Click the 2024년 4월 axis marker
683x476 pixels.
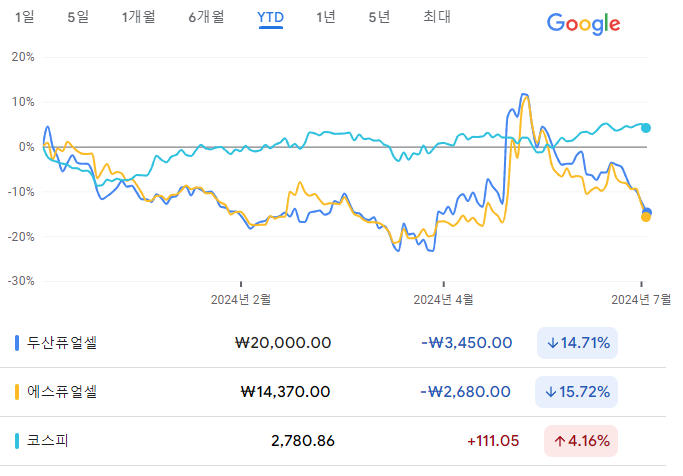tap(443, 300)
